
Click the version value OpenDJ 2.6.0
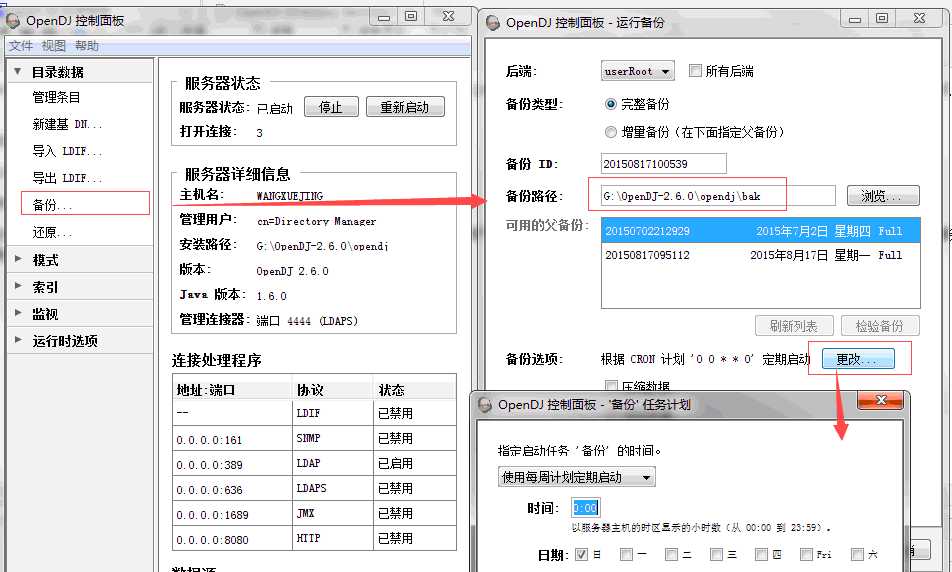(293, 271)
